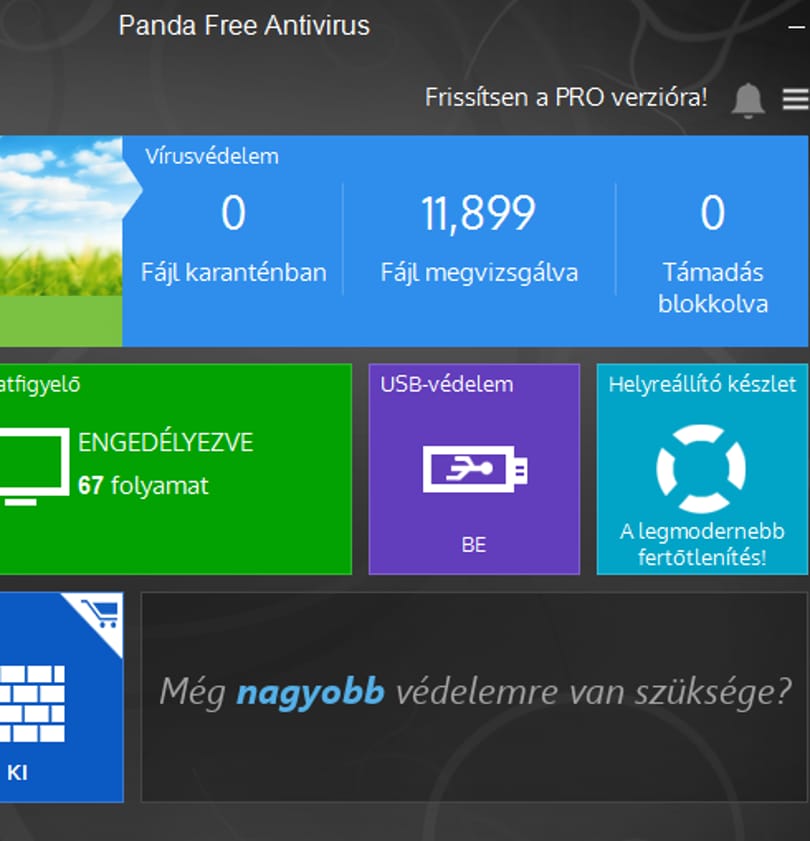Click the '67 folyamat' process count
810x841 pixels.
tap(143, 486)
